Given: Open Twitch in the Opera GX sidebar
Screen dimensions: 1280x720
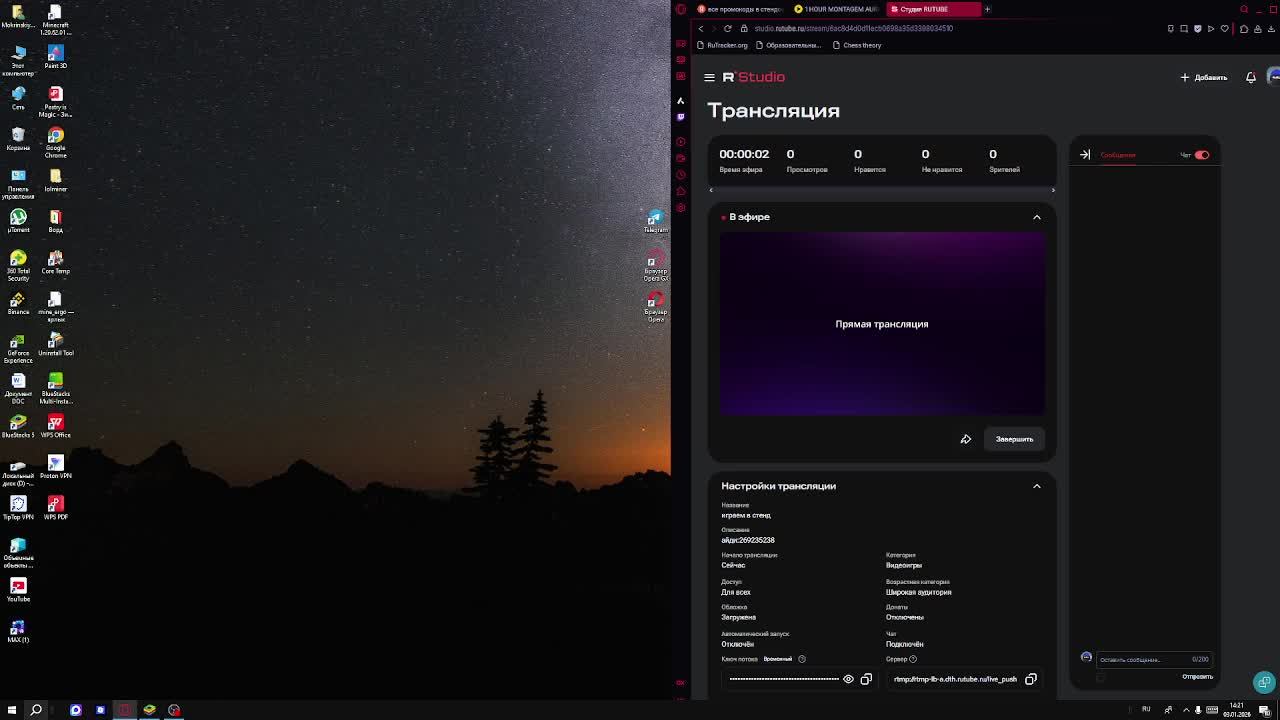Looking at the screenshot, I should coord(681,117).
